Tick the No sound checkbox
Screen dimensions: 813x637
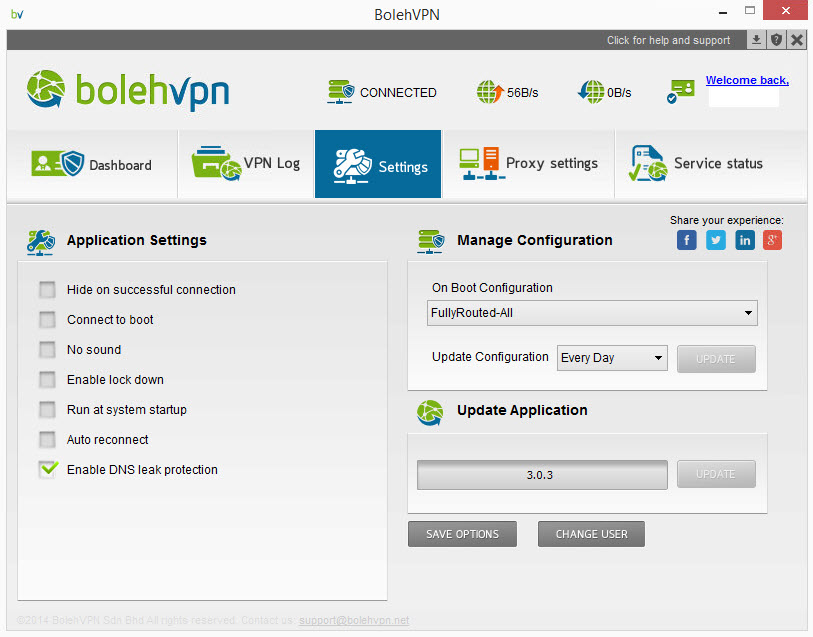pyautogui.click(x=47, y=350)
